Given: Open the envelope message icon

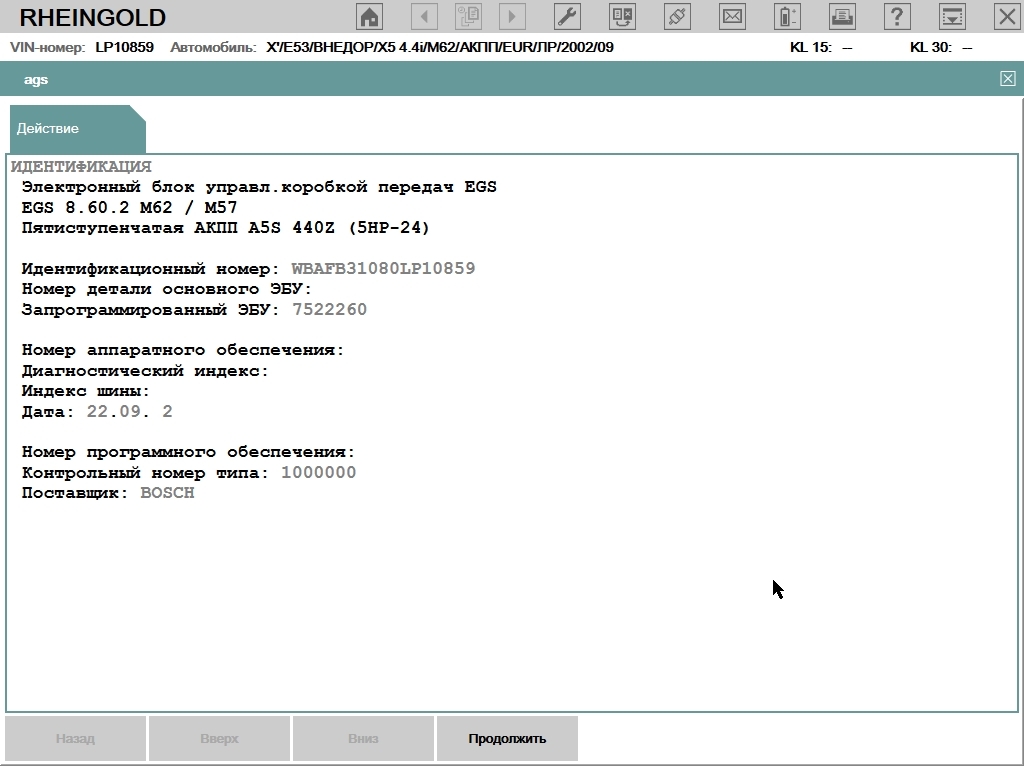Looking at the screenshot, I should point(733,16).
